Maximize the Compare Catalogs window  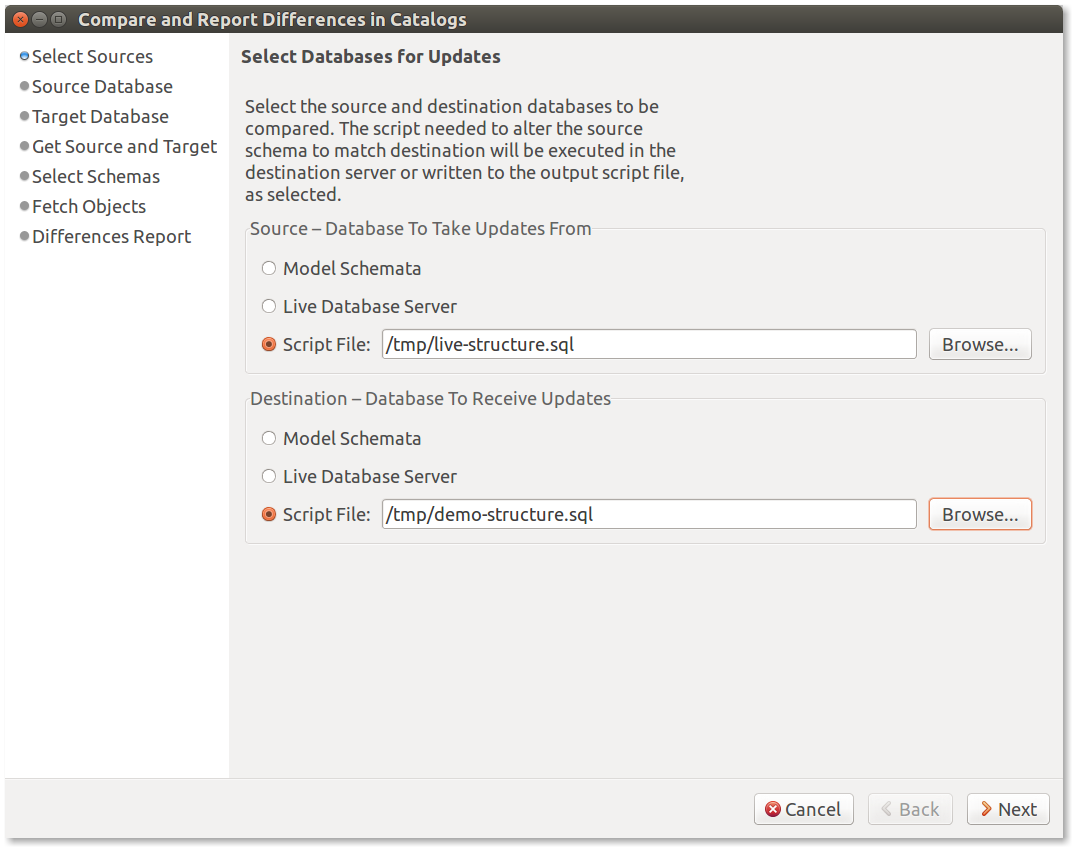coord(59,19)
